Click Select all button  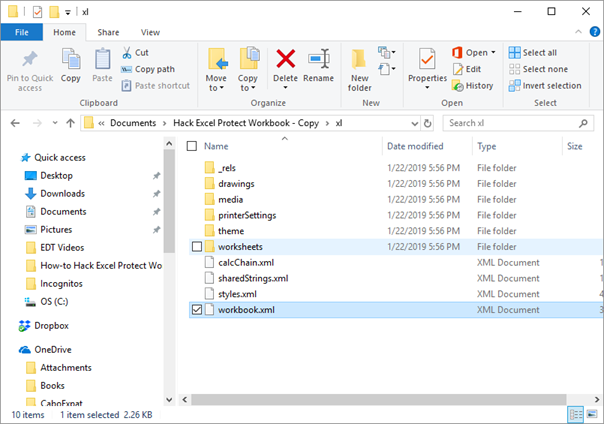[533, 52]
